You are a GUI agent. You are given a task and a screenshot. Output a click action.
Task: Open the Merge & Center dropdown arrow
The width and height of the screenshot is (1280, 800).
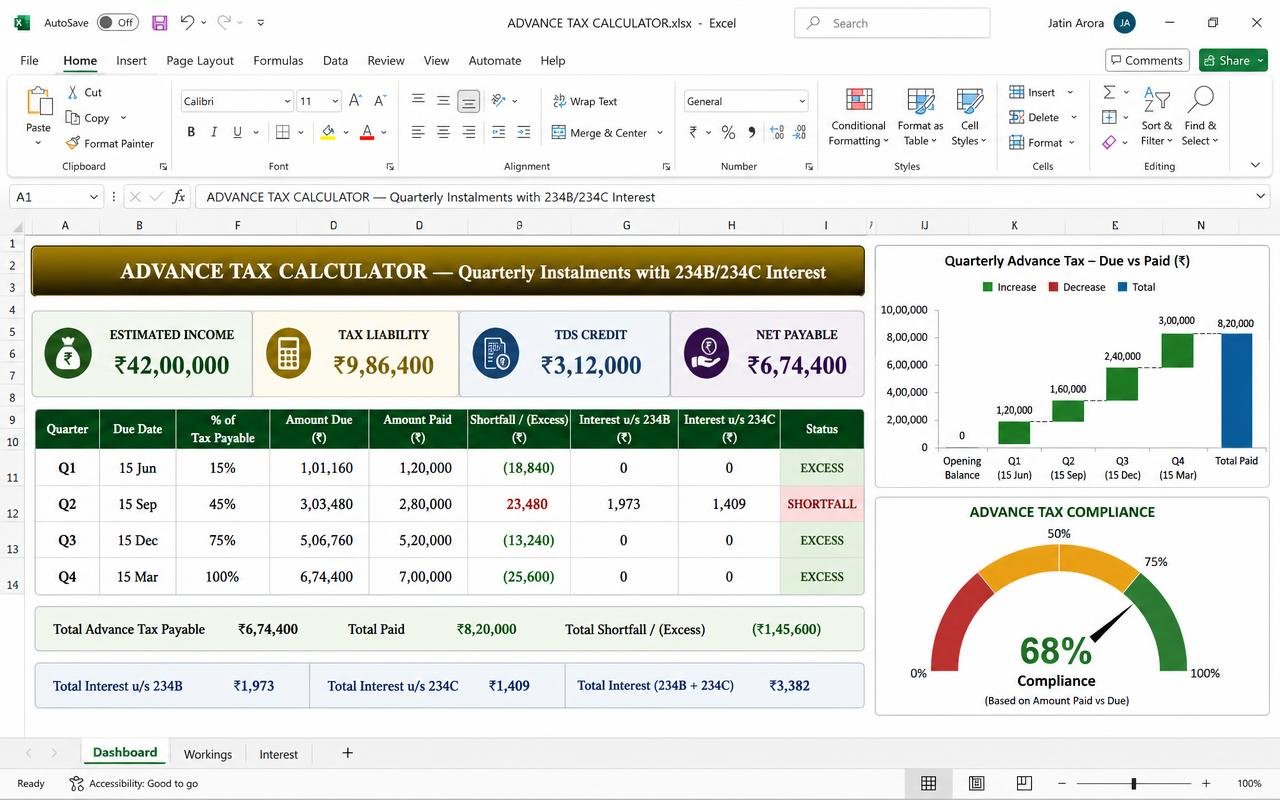click(x=659, y=132)
